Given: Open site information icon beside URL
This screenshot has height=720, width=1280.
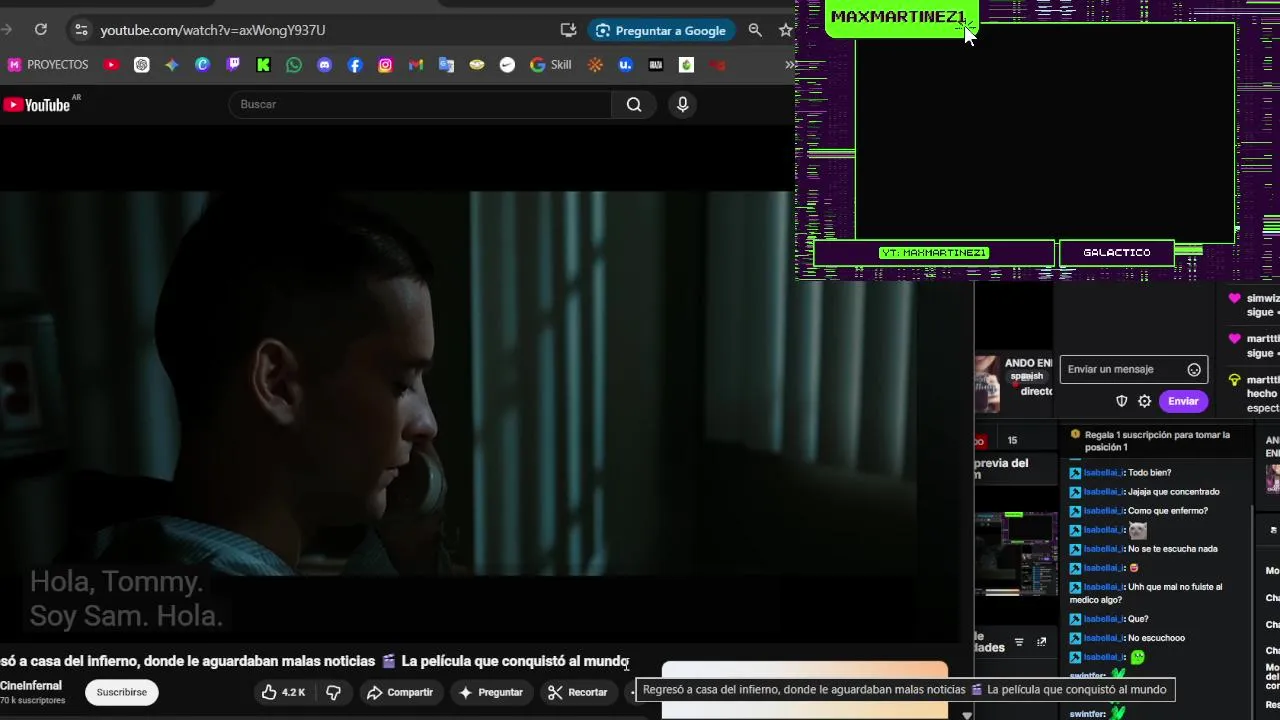Looking at the screenshot, I should click(x=81, y=30).
